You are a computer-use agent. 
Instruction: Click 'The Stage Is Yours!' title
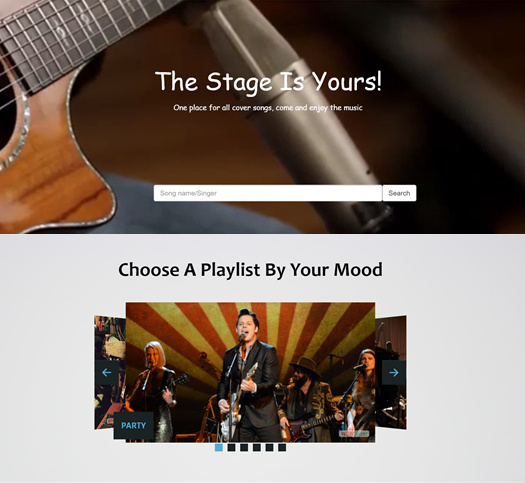pos(268,82)
